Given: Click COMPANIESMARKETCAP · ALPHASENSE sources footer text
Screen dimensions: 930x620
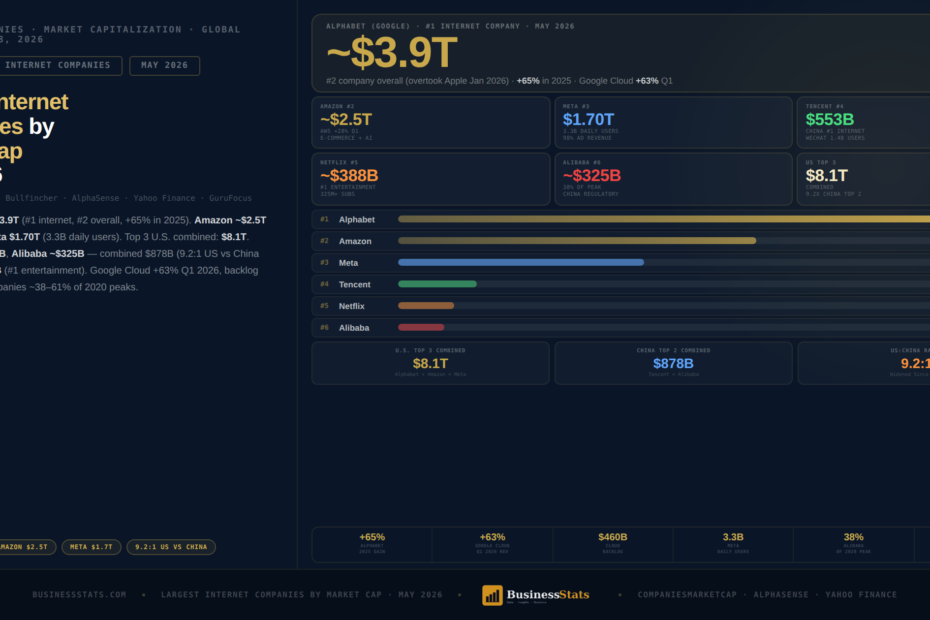Looking at the screenshot, I should coord(723,594).
